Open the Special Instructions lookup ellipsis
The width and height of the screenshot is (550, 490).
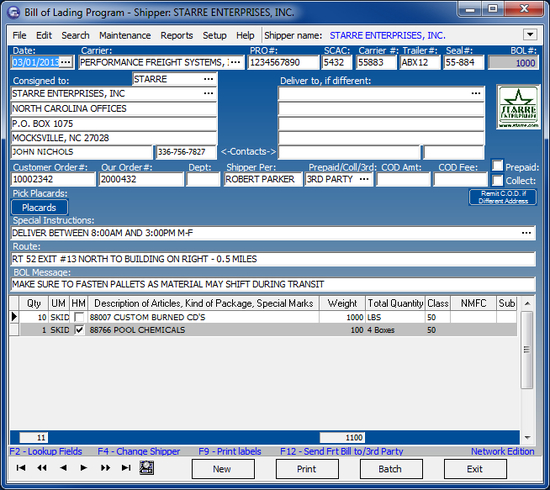(526, 233)
